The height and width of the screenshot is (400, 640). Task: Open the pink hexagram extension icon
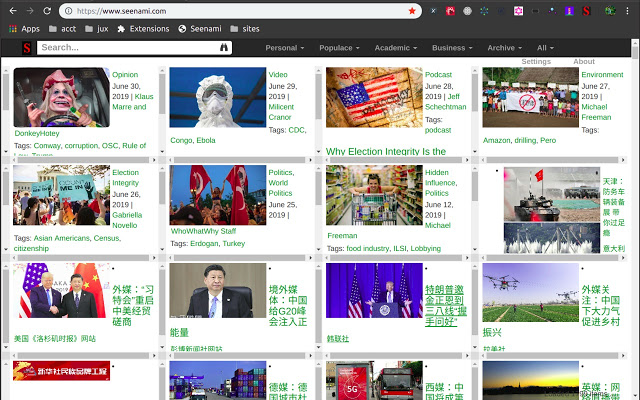[518, 11]
